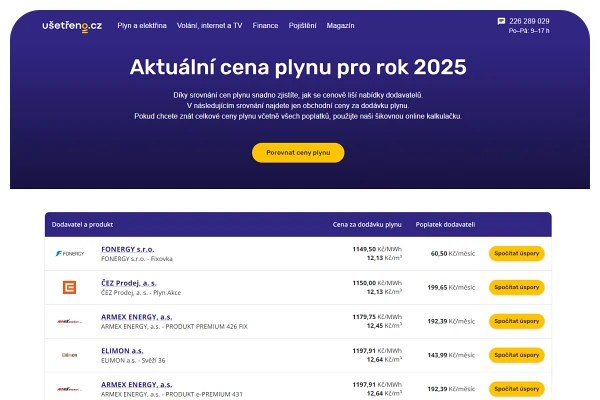Viewport: 600px width, 400px height.
Task: Click Spočítat úspory for ČEZ Prodej row
Action: click(517, 287)
